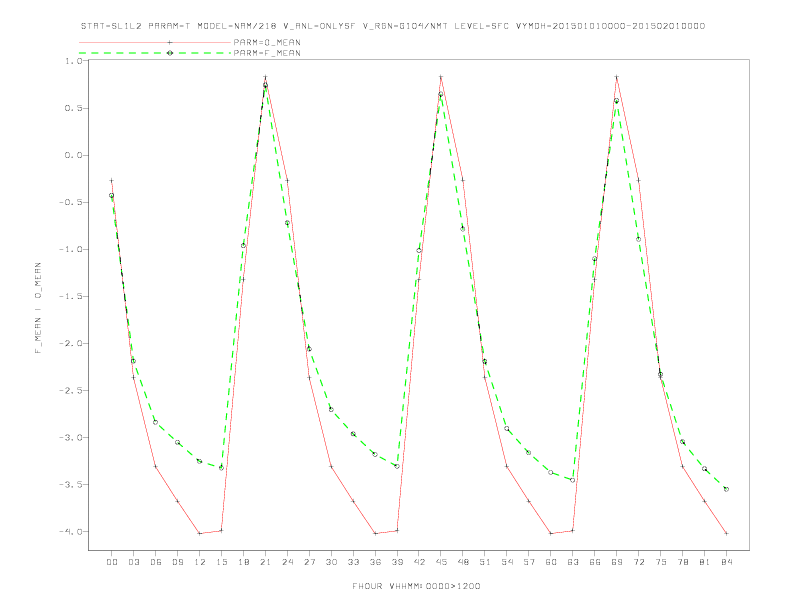Click the PARM=O_MEAN legend label

[x=267, y=42]
